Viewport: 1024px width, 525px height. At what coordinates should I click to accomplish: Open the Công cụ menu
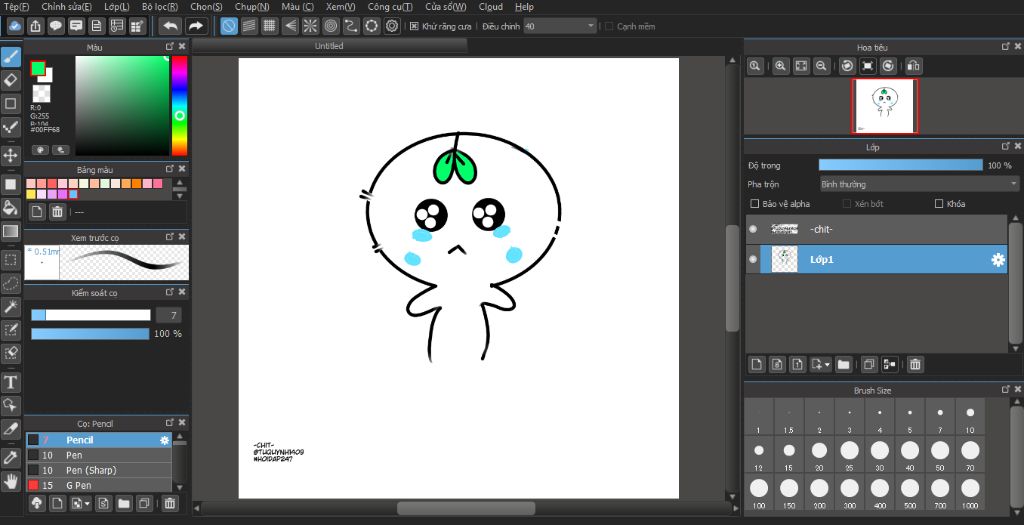click(x=390, y=7)
